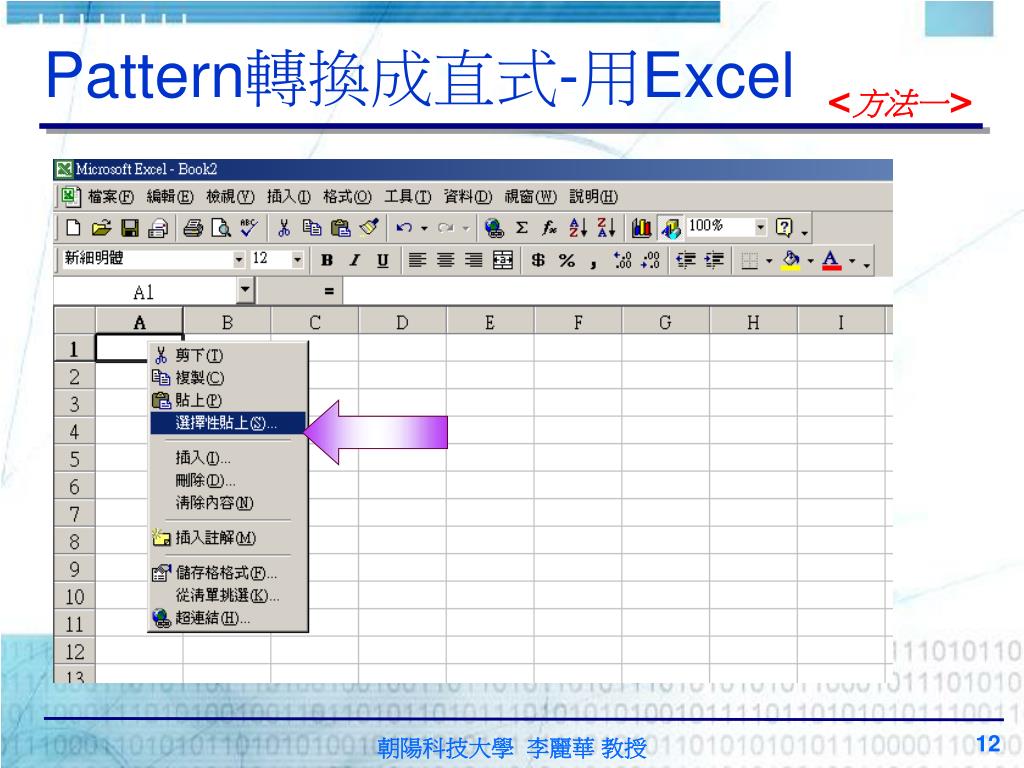
Task: Choose 選擇性貼上(S) from context menu
Action: [x=227, y=423]
